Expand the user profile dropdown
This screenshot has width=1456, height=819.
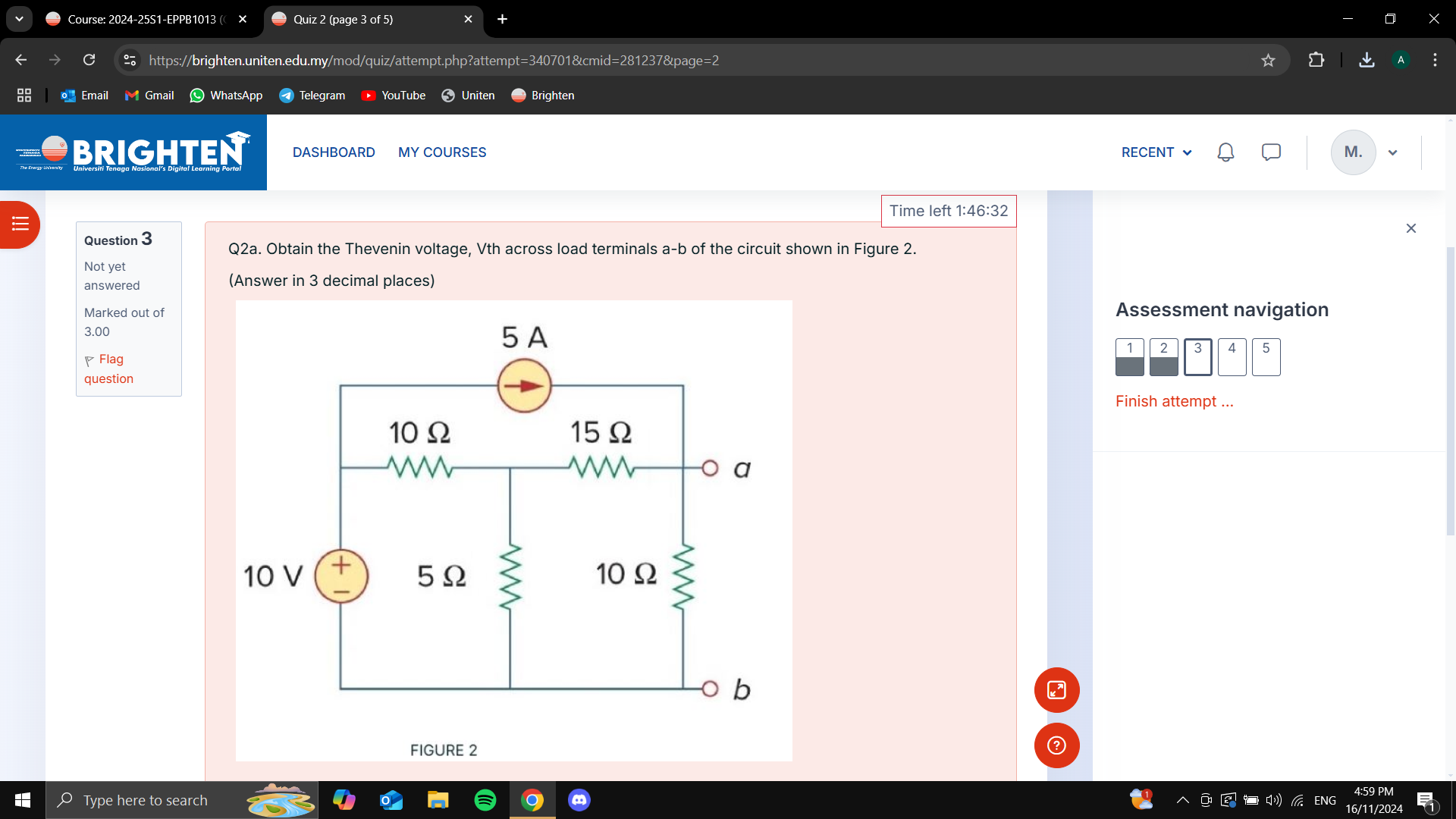[1392, 152]
